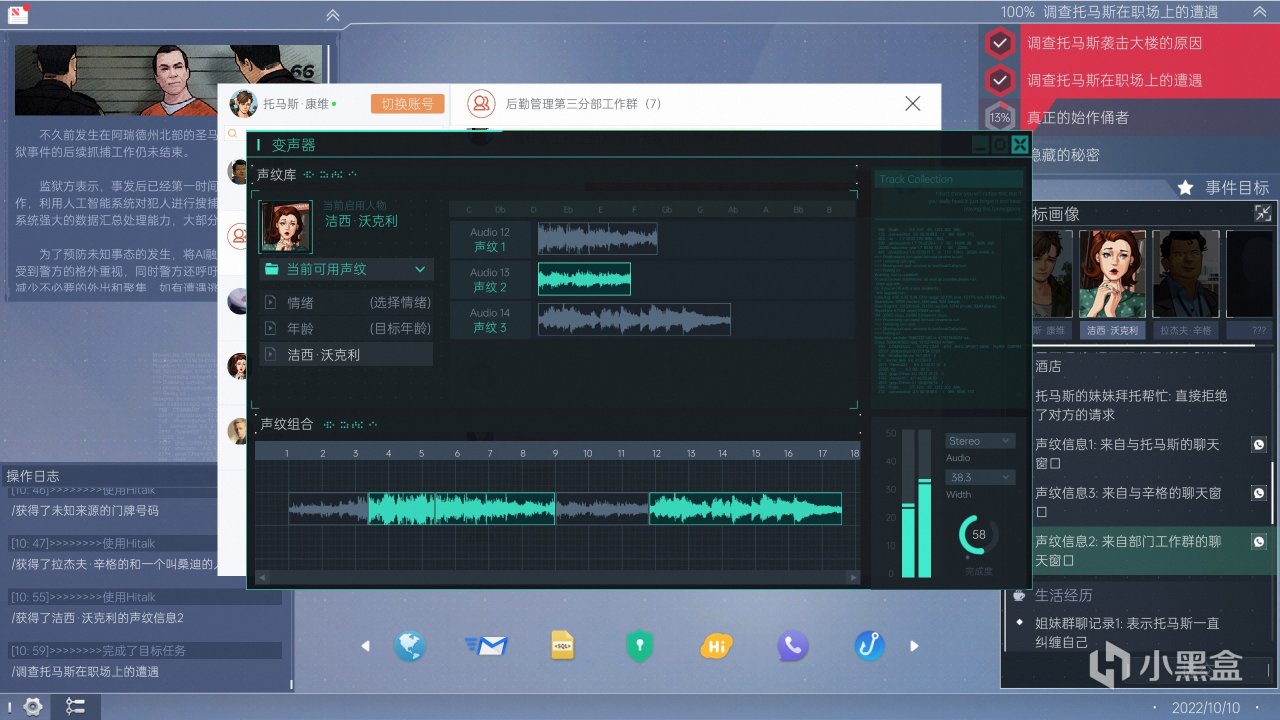Open the green shield security app
Image resolution: width=1280 pixels, height=720 pixels.
pyautogui.click(x=639, y=646)
